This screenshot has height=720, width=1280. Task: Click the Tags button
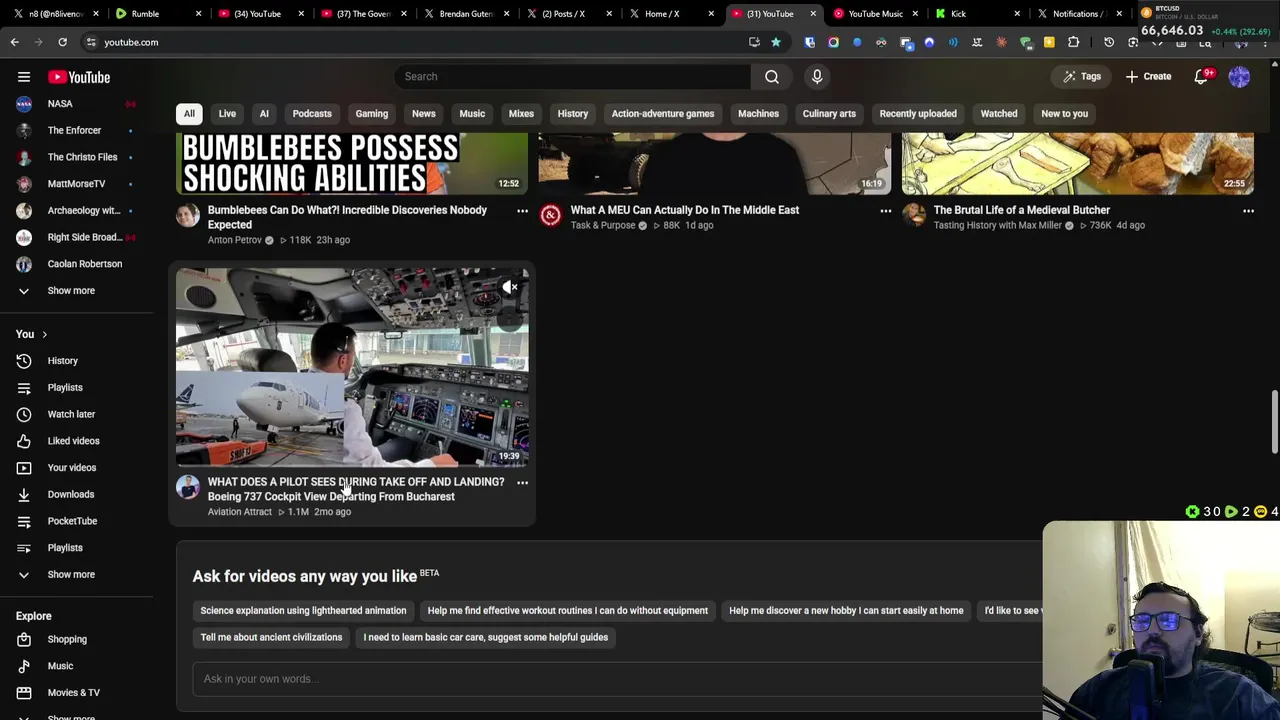[1081, 77]
